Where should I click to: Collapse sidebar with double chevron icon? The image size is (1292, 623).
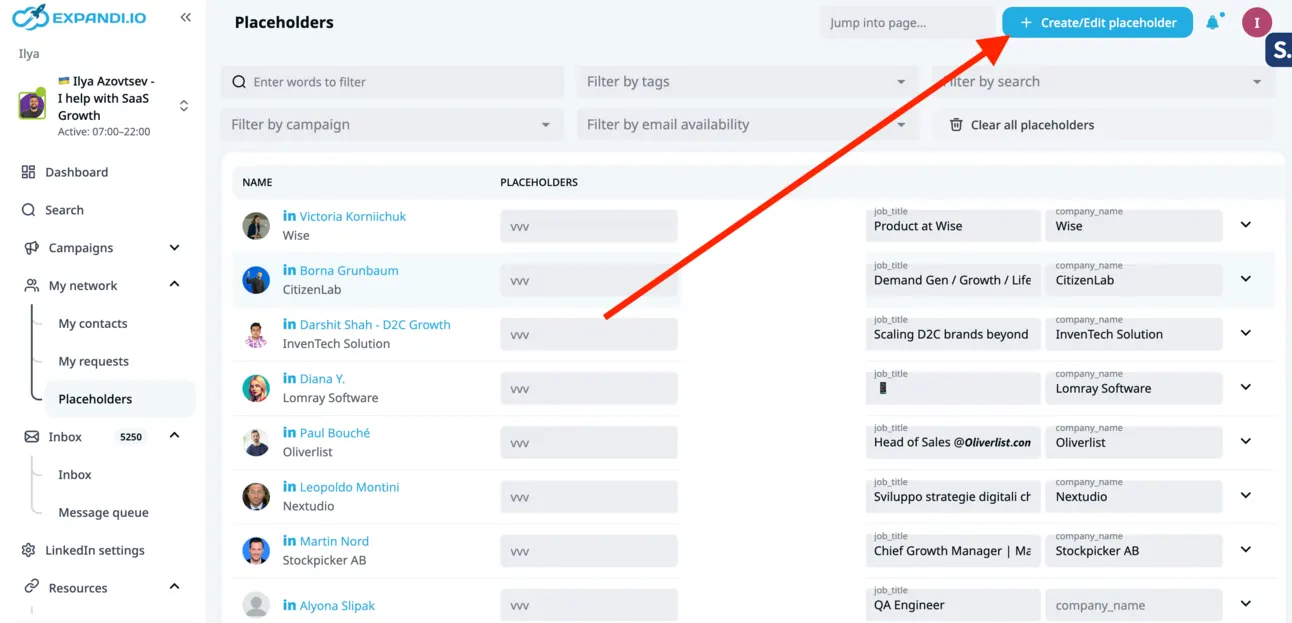[185, 17]
